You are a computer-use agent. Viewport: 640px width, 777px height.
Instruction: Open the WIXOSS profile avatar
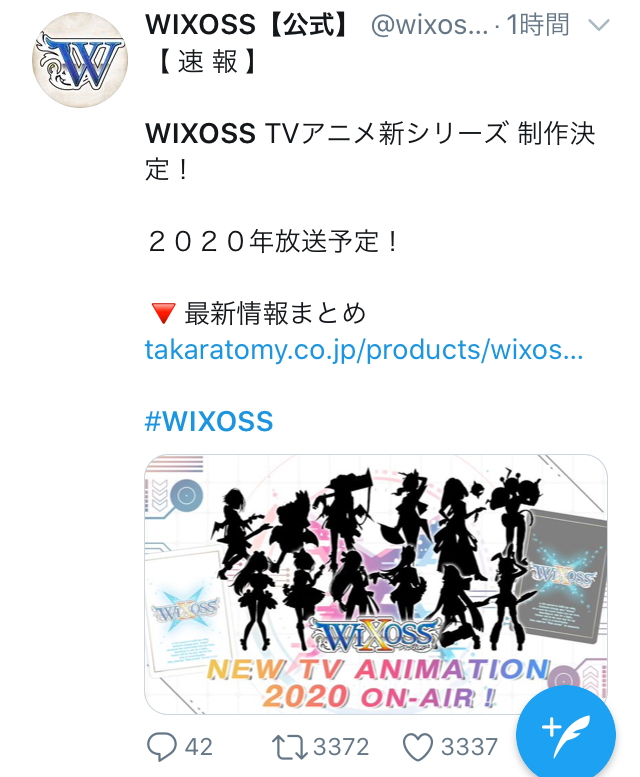tap(80, 60)
